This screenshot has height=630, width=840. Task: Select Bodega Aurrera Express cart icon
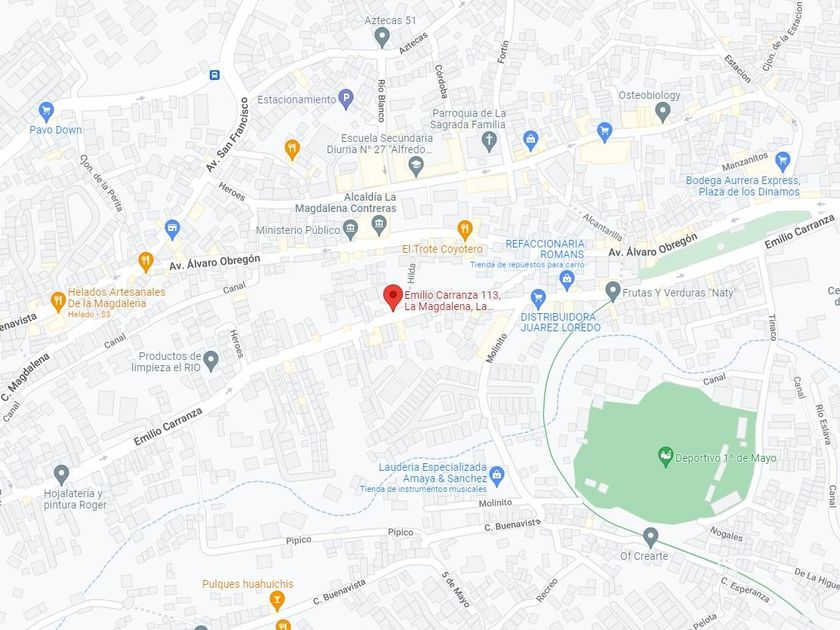(x=782, y=161)
